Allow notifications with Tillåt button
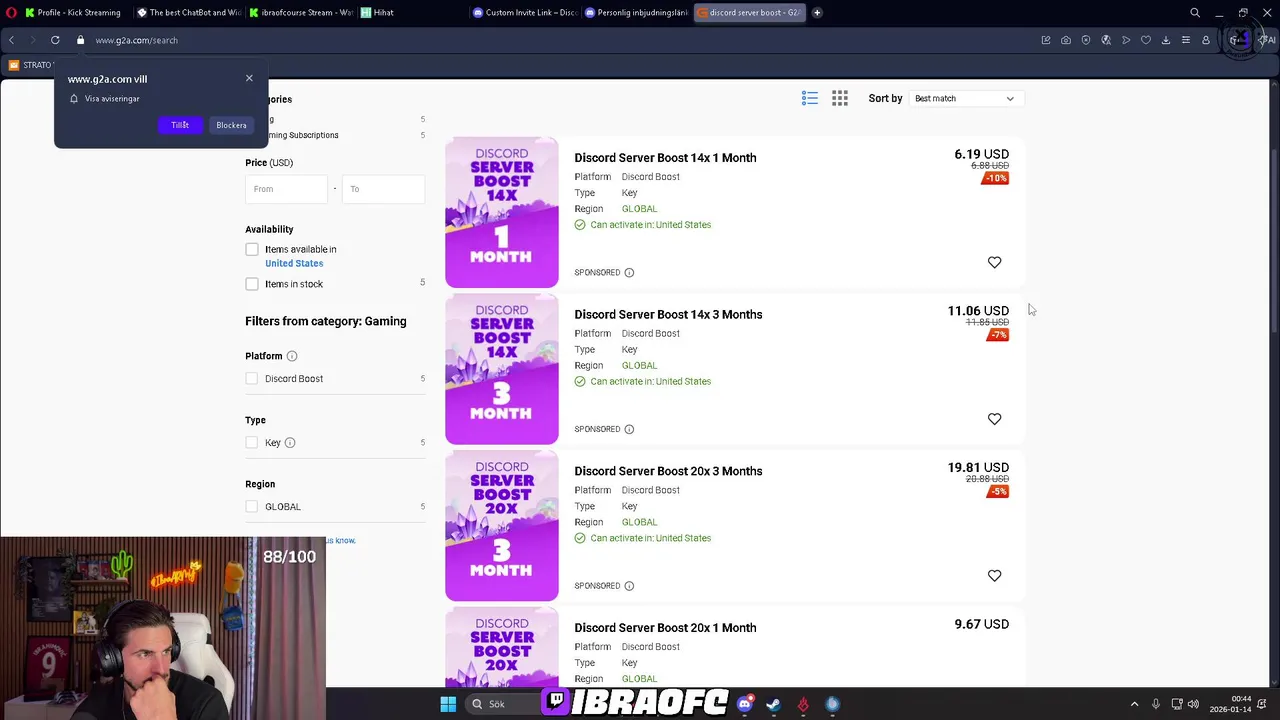The image size is (1280, 720). coord(180,125)
